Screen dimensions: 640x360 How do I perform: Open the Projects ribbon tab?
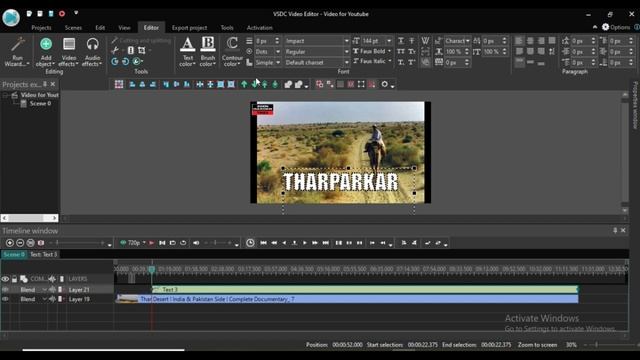pyautogui.click(x=41, y=28)
